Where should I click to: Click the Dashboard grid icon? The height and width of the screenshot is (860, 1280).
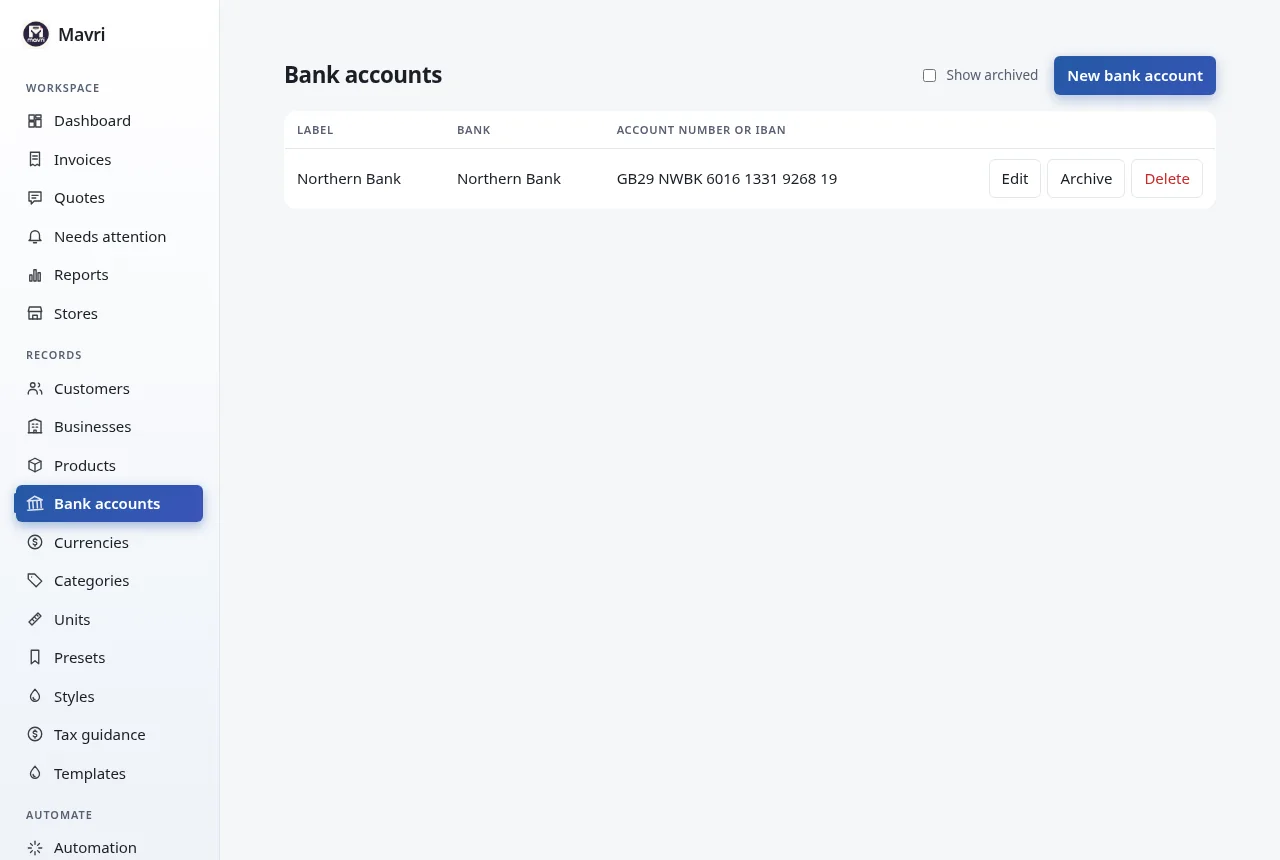tap(35, 121)
